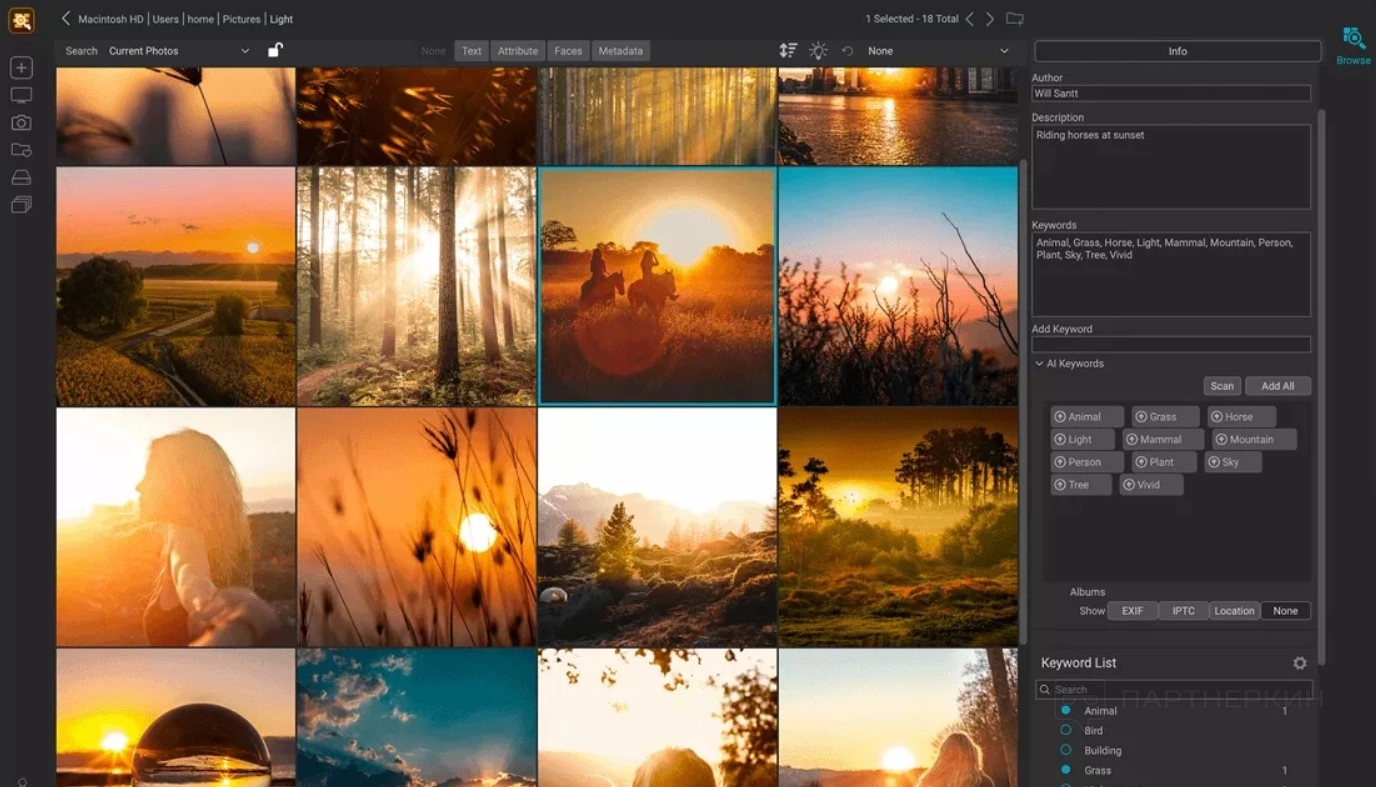Toggle the Animal keyword circle
1376x787 pixels.
tap(1066, 710)
